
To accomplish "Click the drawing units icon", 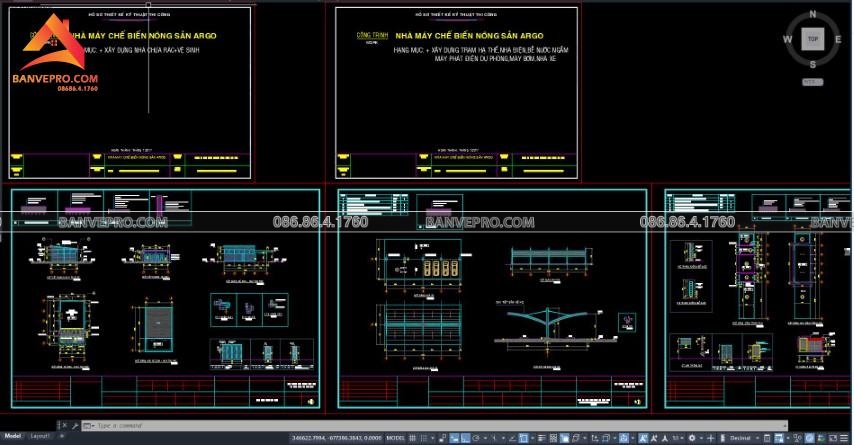I will coord(723,438).
